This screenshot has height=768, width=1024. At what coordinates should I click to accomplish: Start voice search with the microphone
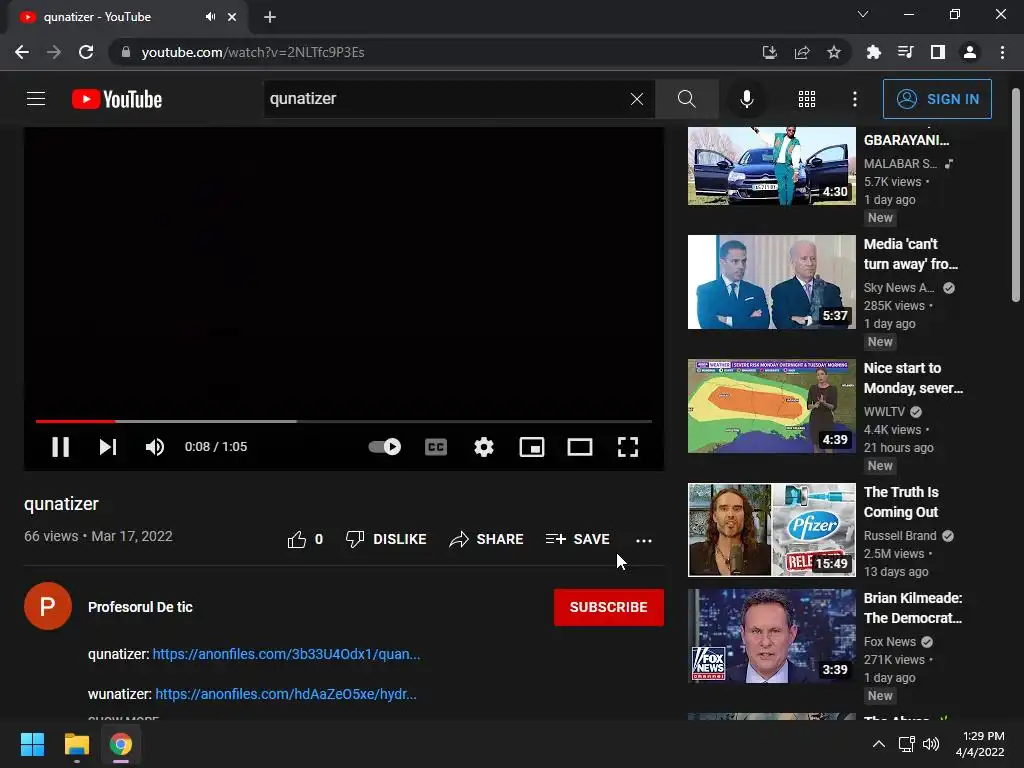[746, 99]
